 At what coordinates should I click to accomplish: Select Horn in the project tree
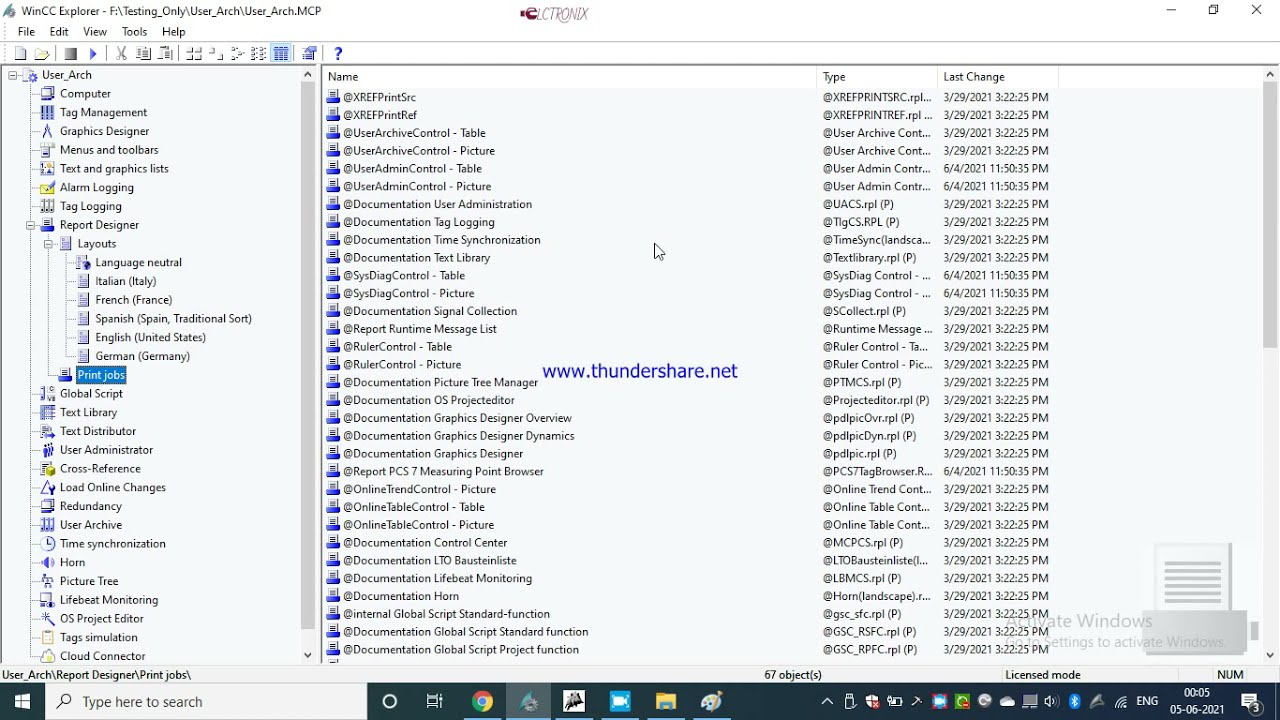coord(72,563)
